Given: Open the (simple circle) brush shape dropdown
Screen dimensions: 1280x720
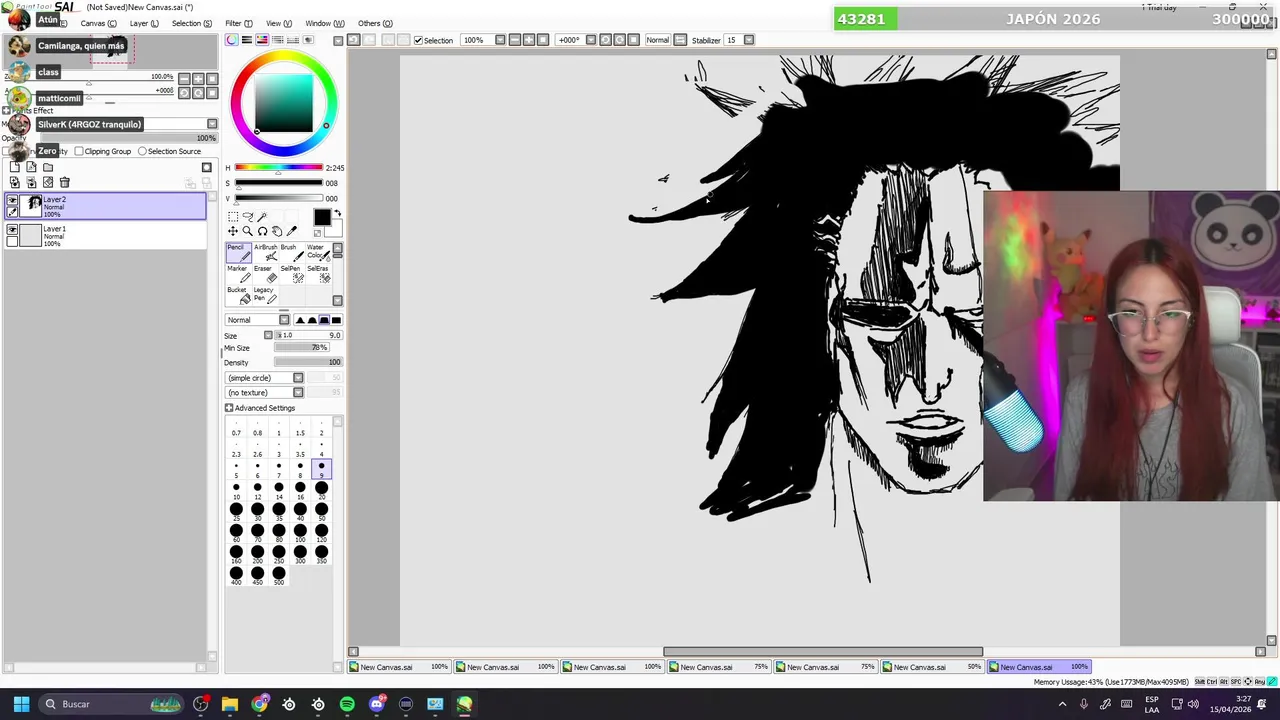Looking at the screenshot, I should coord(298,378).
